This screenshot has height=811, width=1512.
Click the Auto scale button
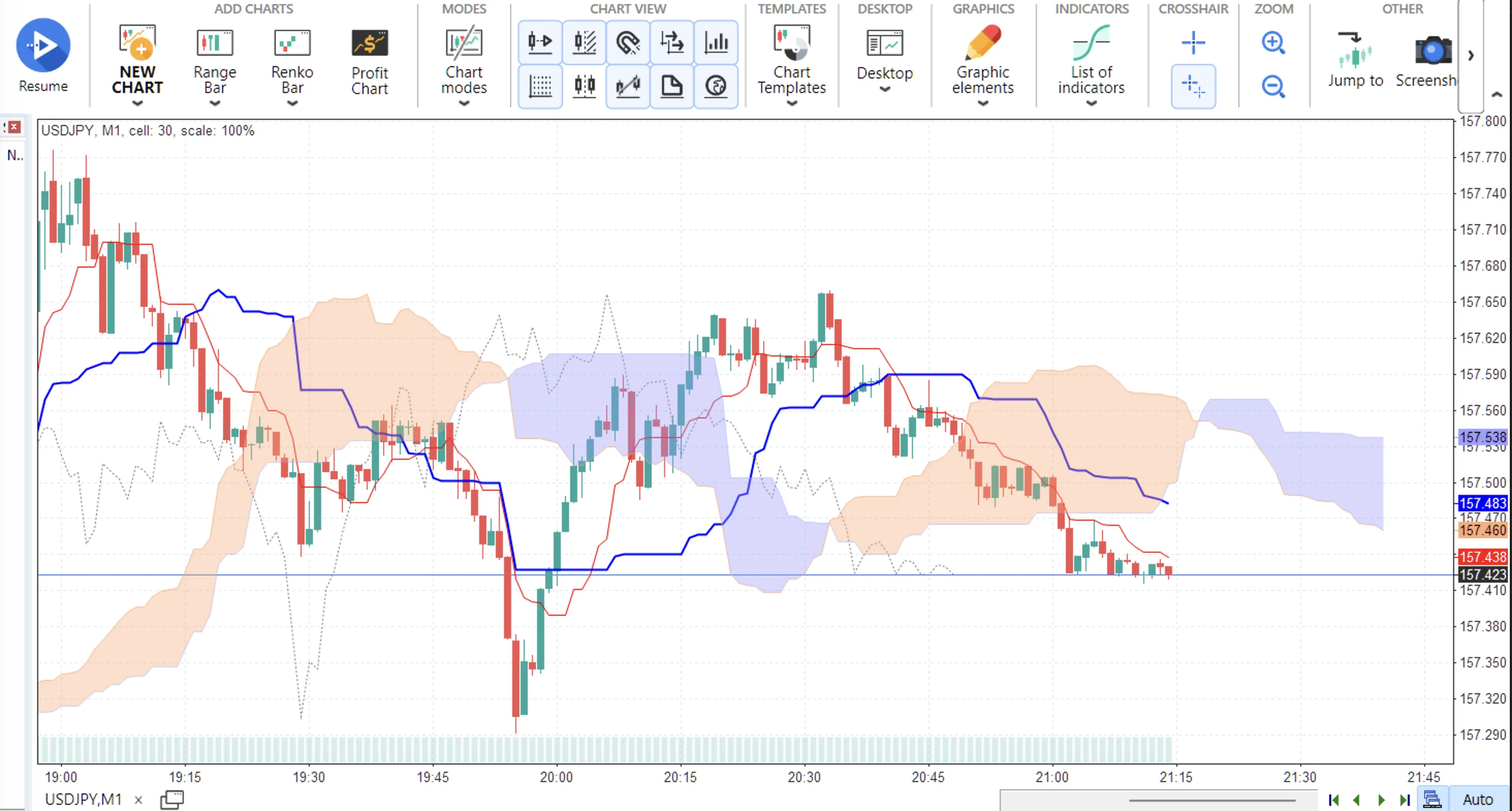[x=1478, y=799]
